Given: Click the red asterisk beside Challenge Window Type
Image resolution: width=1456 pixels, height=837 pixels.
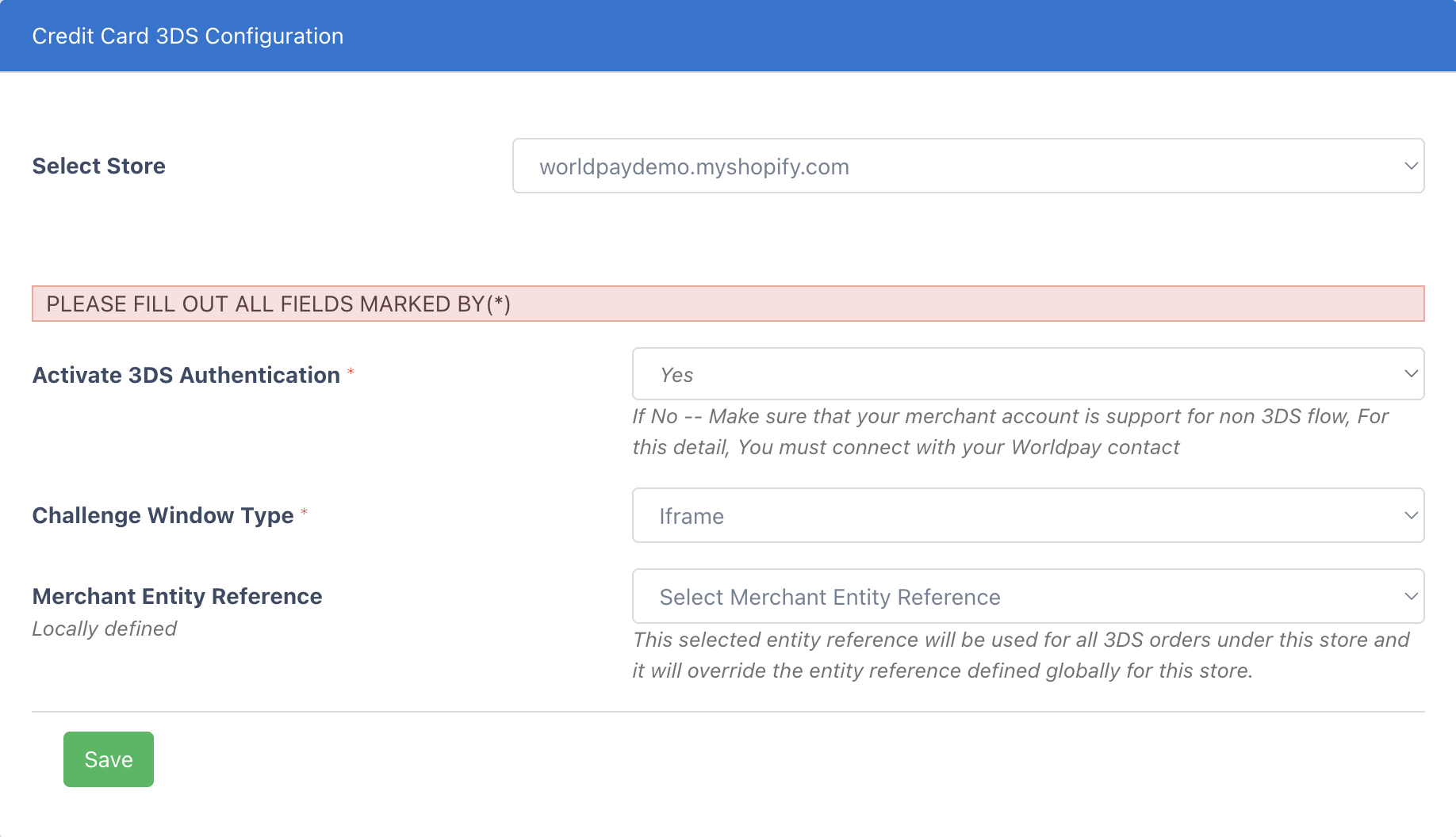Looking at the screenshot, I should [x=304, y=513].
